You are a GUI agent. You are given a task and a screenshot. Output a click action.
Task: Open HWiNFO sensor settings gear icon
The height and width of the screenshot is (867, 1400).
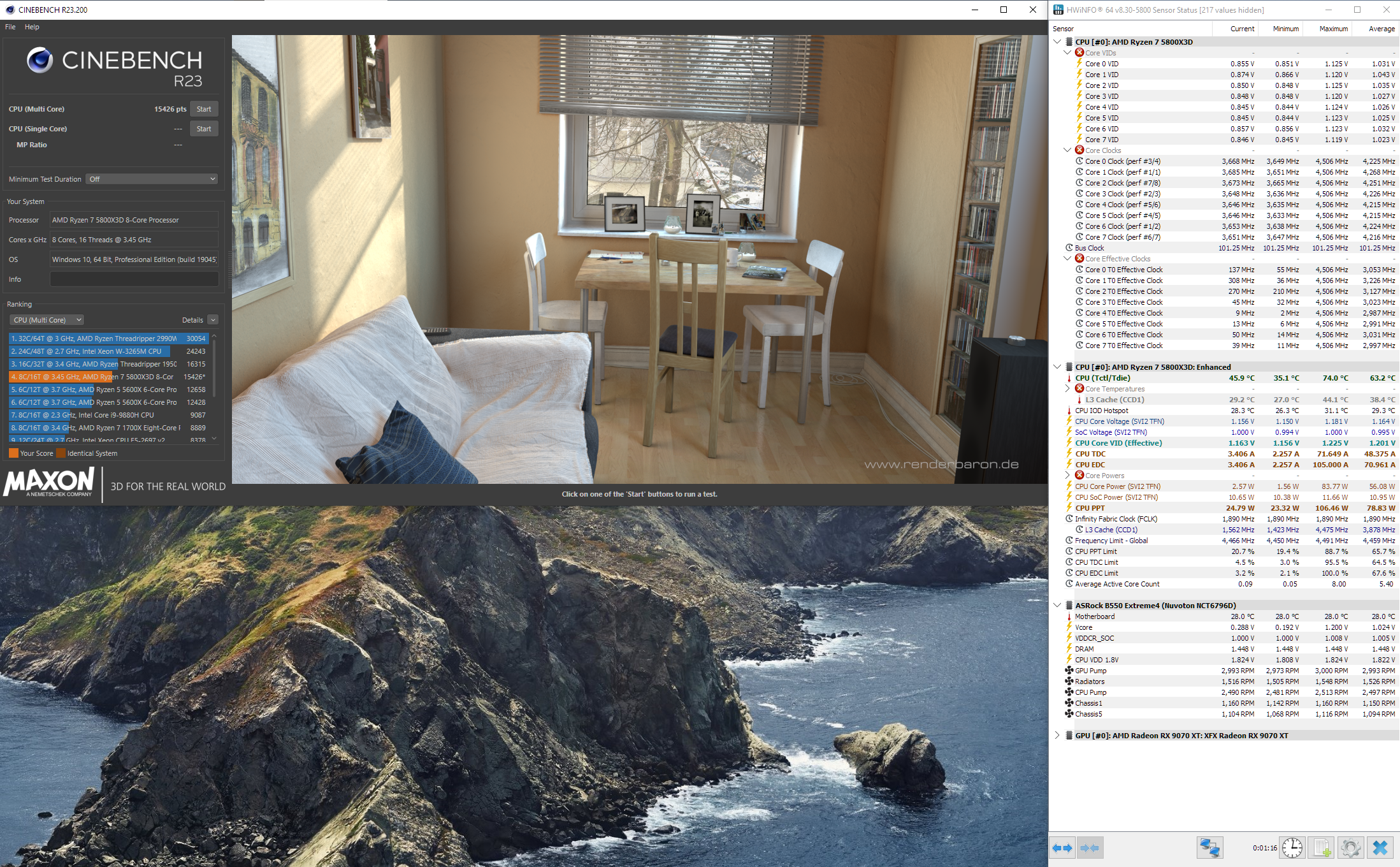pyautogui.click(x=1351, y=848)
